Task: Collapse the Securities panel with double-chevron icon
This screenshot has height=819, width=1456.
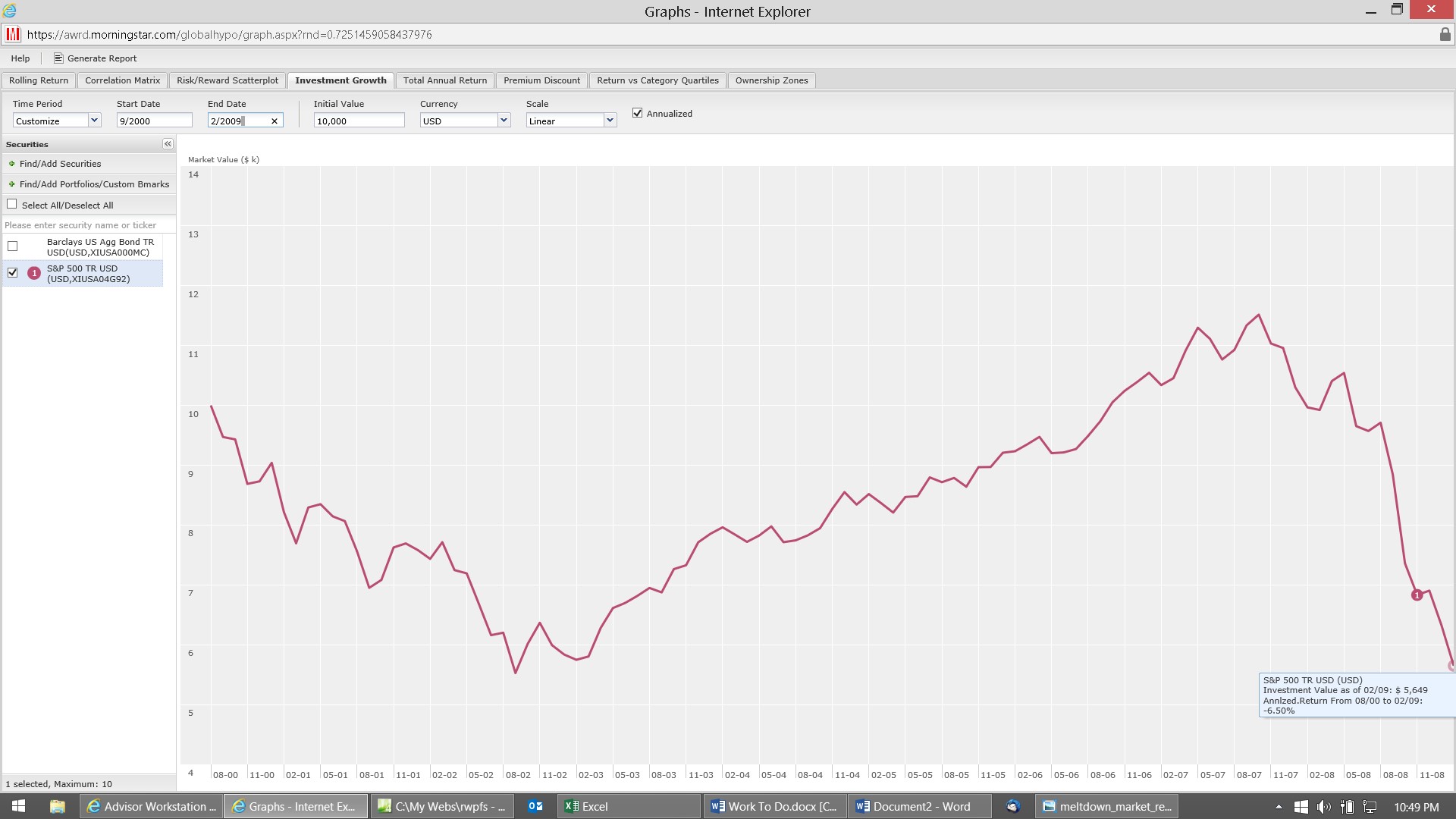Action: click(x=168, y=144)
